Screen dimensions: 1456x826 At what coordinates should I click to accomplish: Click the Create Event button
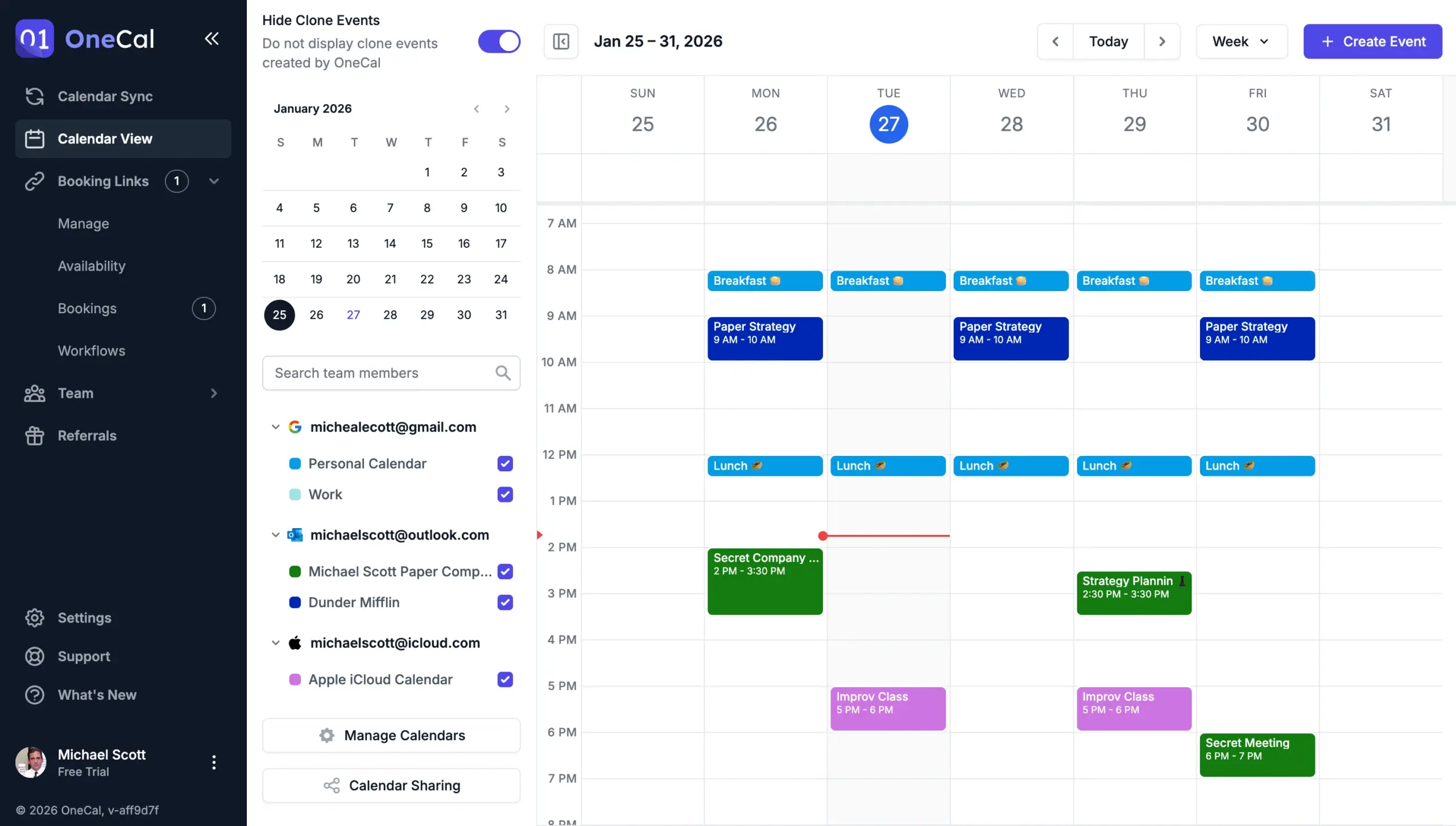(x=1372, y=41)
